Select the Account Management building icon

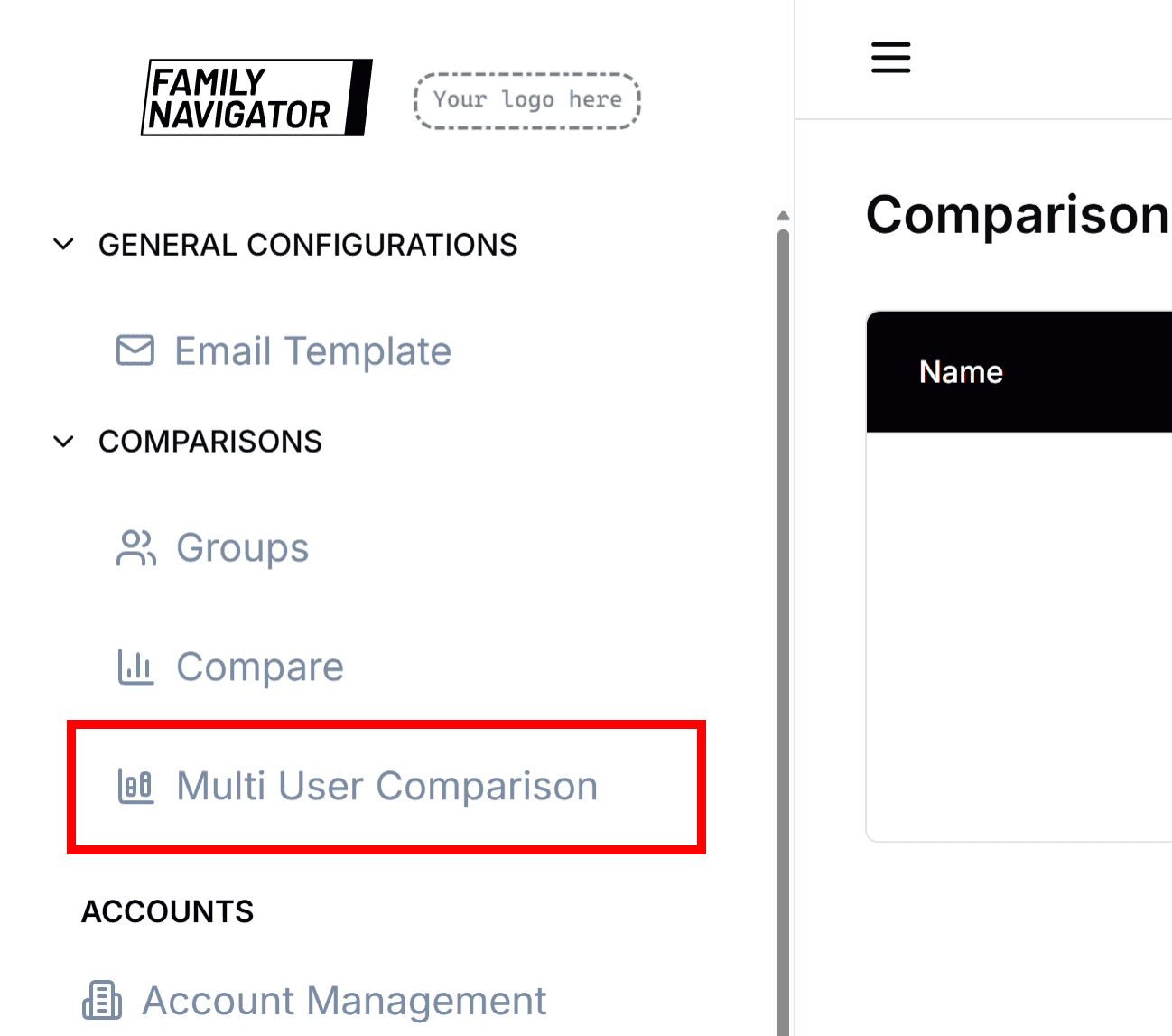[102, 1001]
